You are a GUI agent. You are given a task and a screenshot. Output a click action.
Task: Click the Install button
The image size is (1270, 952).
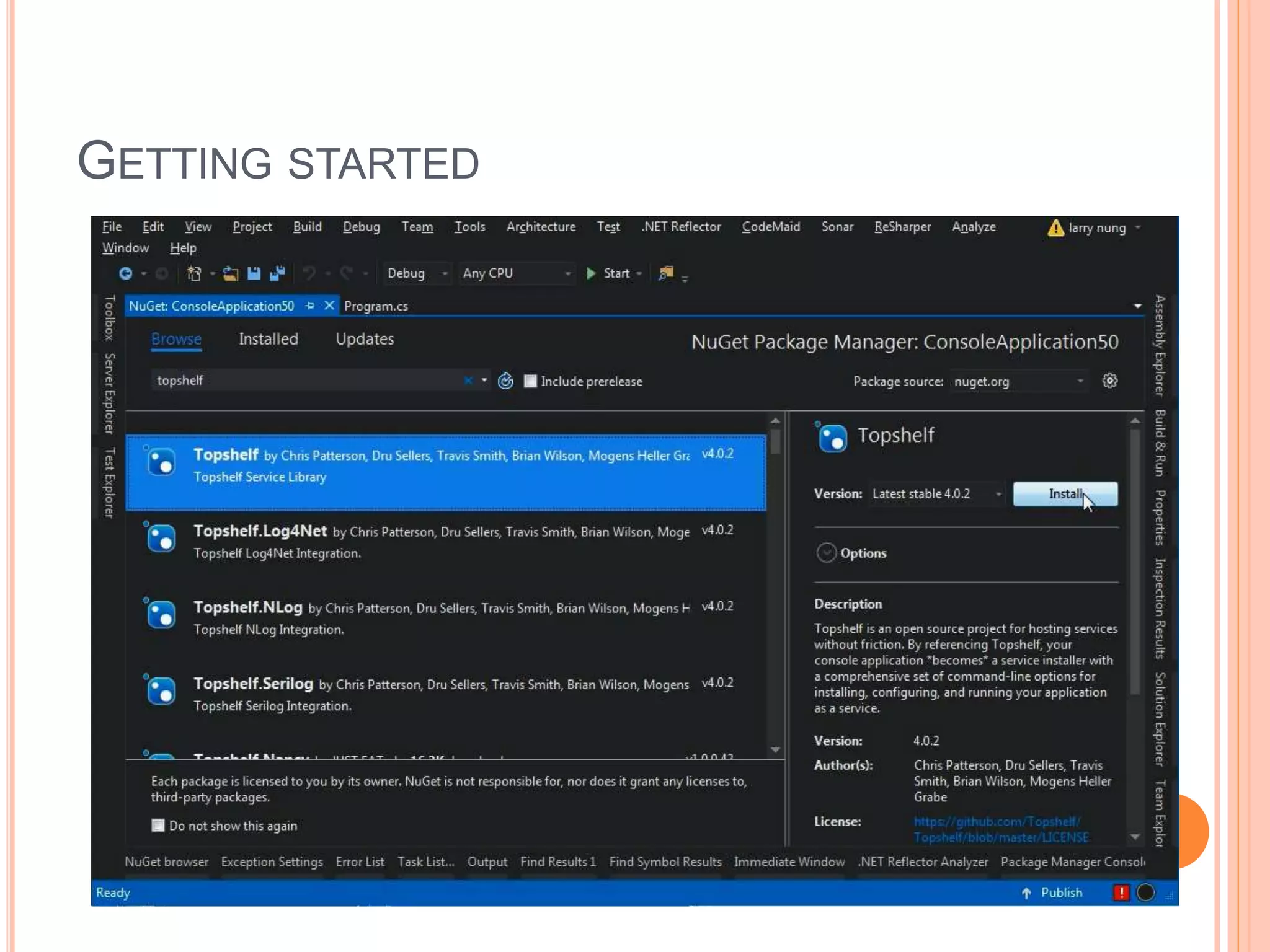click(1065, 494)
